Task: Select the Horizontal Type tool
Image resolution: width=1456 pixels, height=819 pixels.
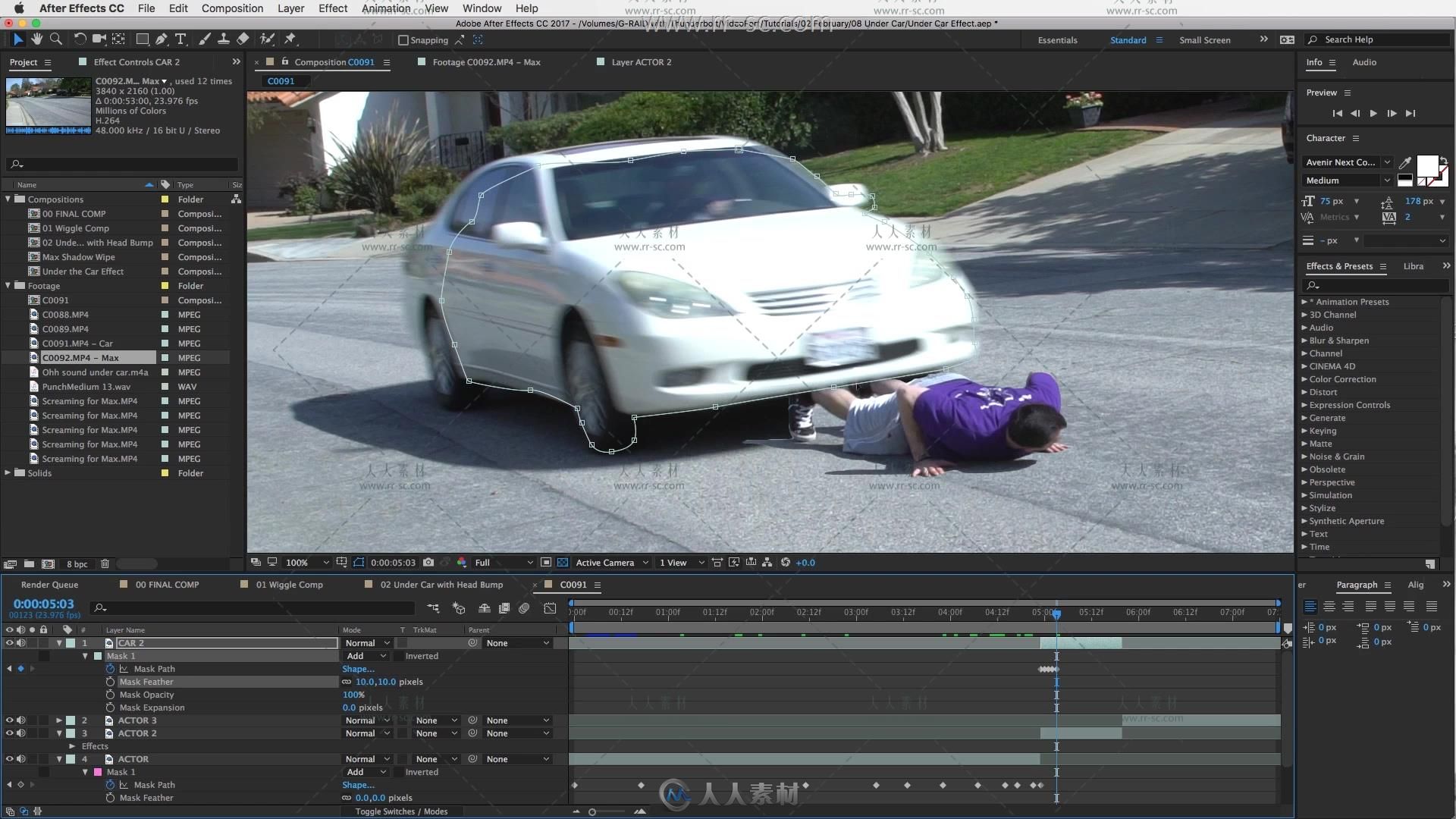Action: [180, 39]
